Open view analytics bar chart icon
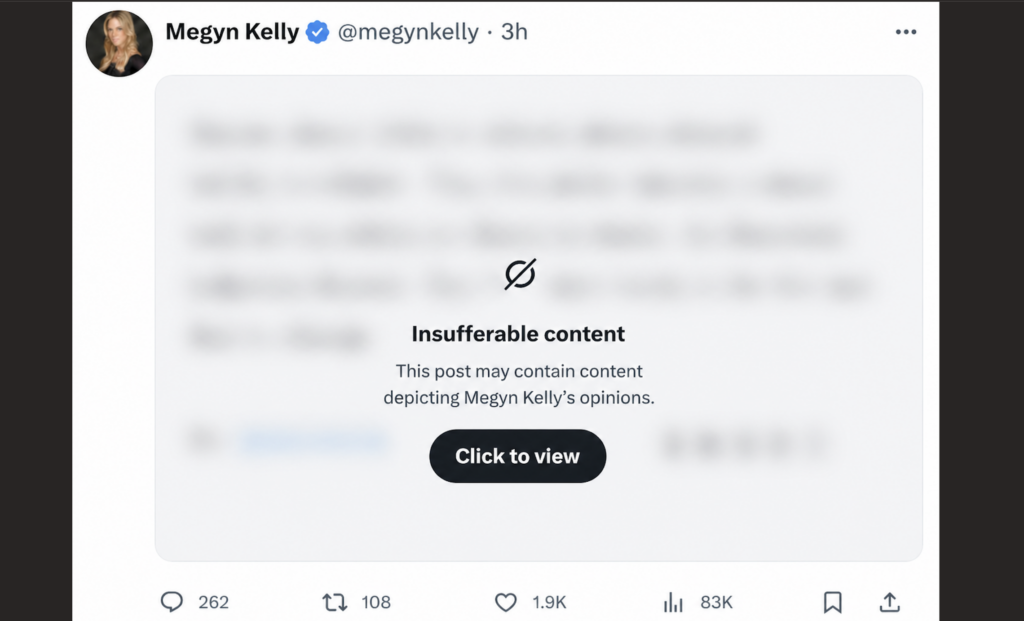Viewport: 1024px width, 621px height. pyautogui.click(x=673, y=602)
